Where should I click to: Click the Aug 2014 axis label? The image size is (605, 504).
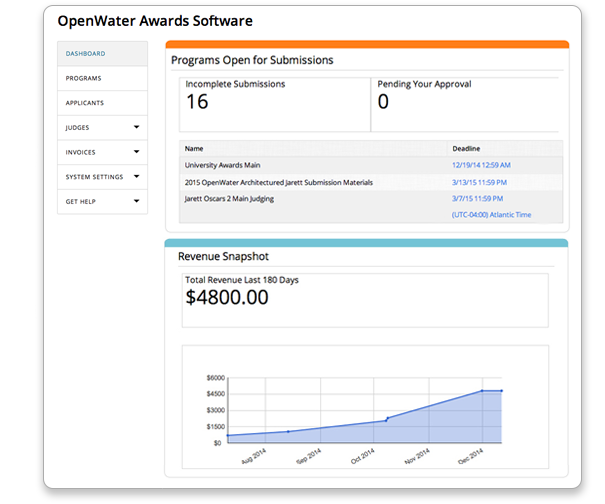pos(253,456)
